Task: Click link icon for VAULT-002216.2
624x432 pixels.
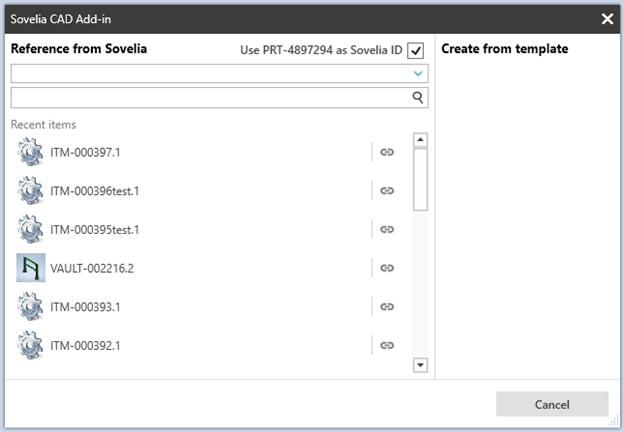Action: pos(387,268)
